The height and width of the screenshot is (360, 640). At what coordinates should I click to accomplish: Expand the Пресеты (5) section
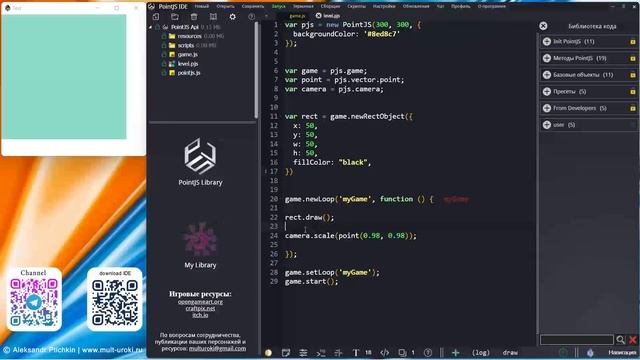click(588, 91)
